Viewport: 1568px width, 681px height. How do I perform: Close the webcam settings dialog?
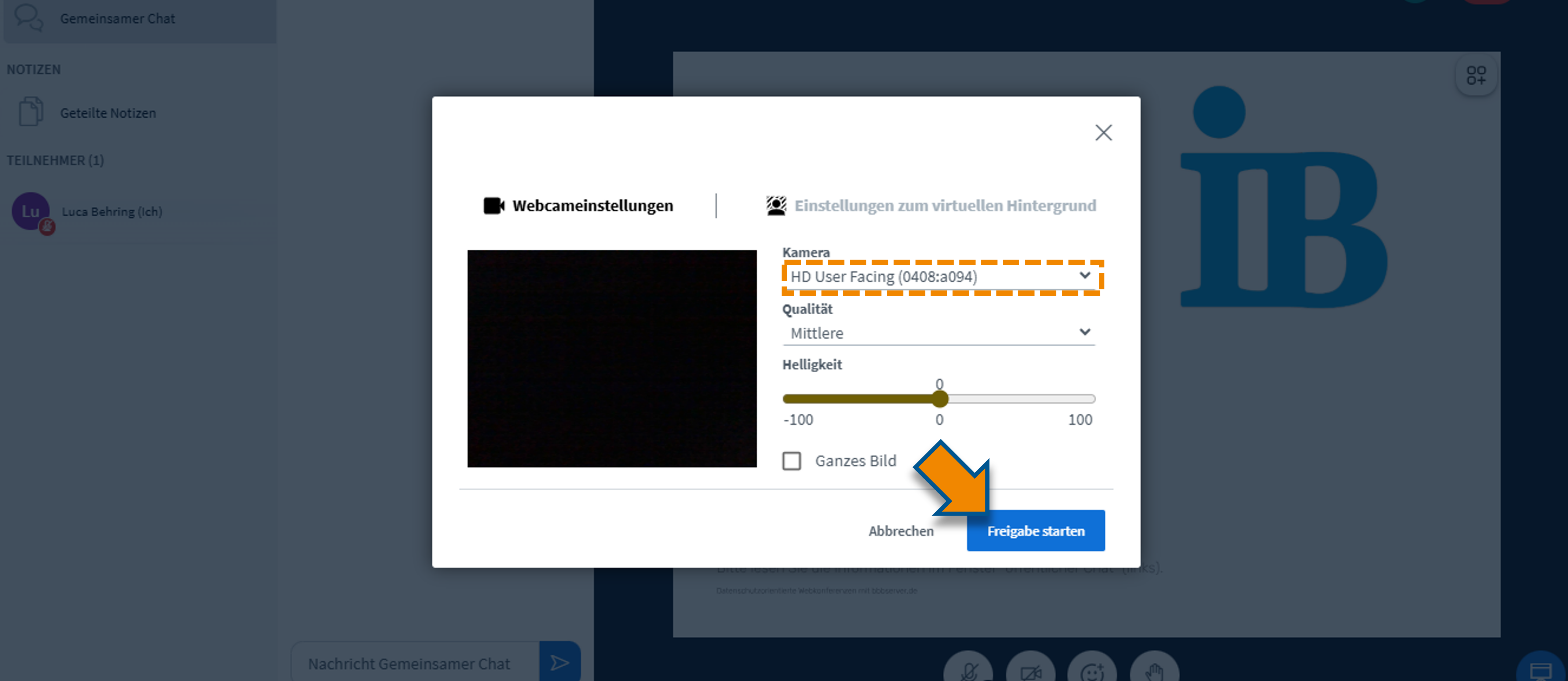1104,132
